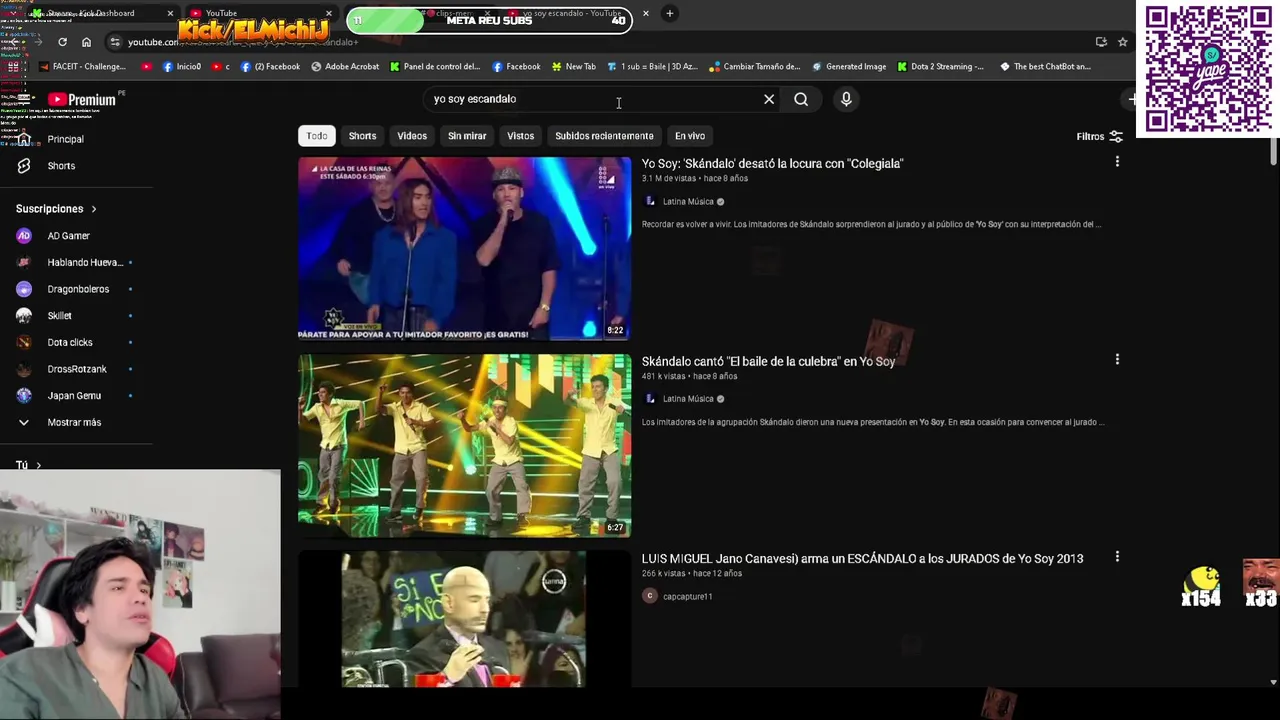The image size is (1280, 720).
Task: Open The best ChatBot bookmark
Action: 1045,67
